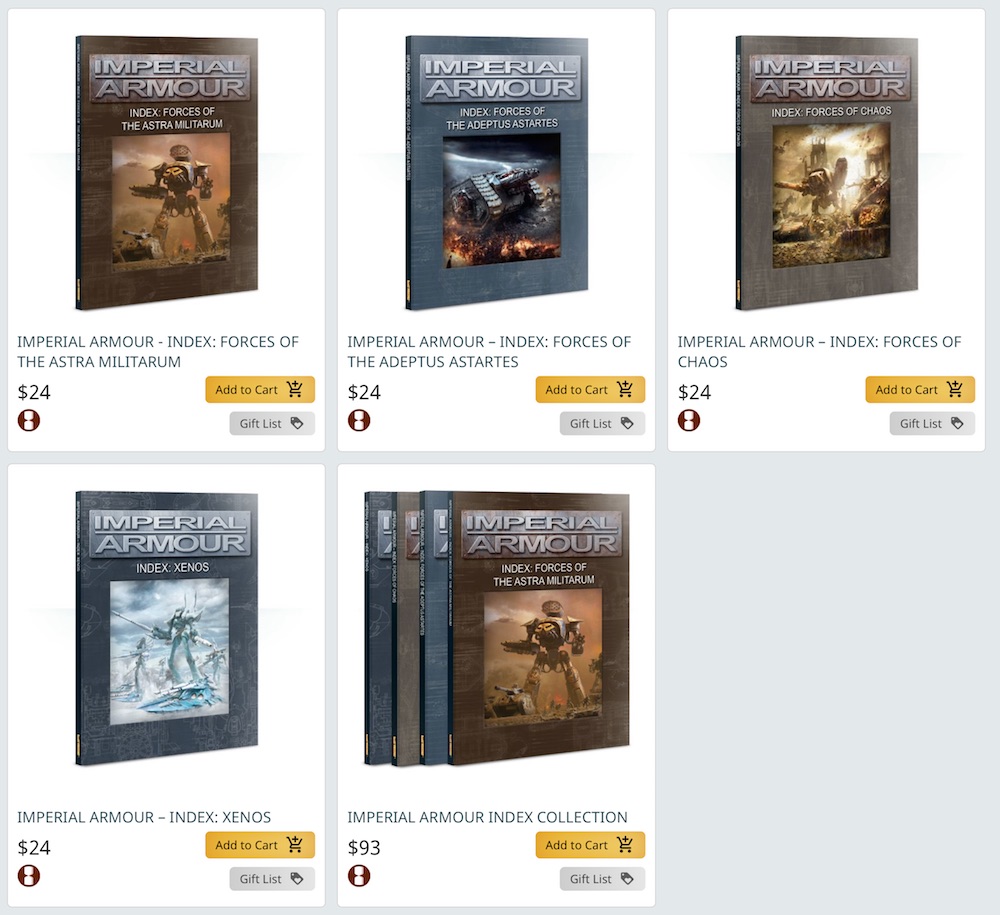Screen dimensions: 1000x915
Task: Add Index Collection to Gift List
Action: 603,879
